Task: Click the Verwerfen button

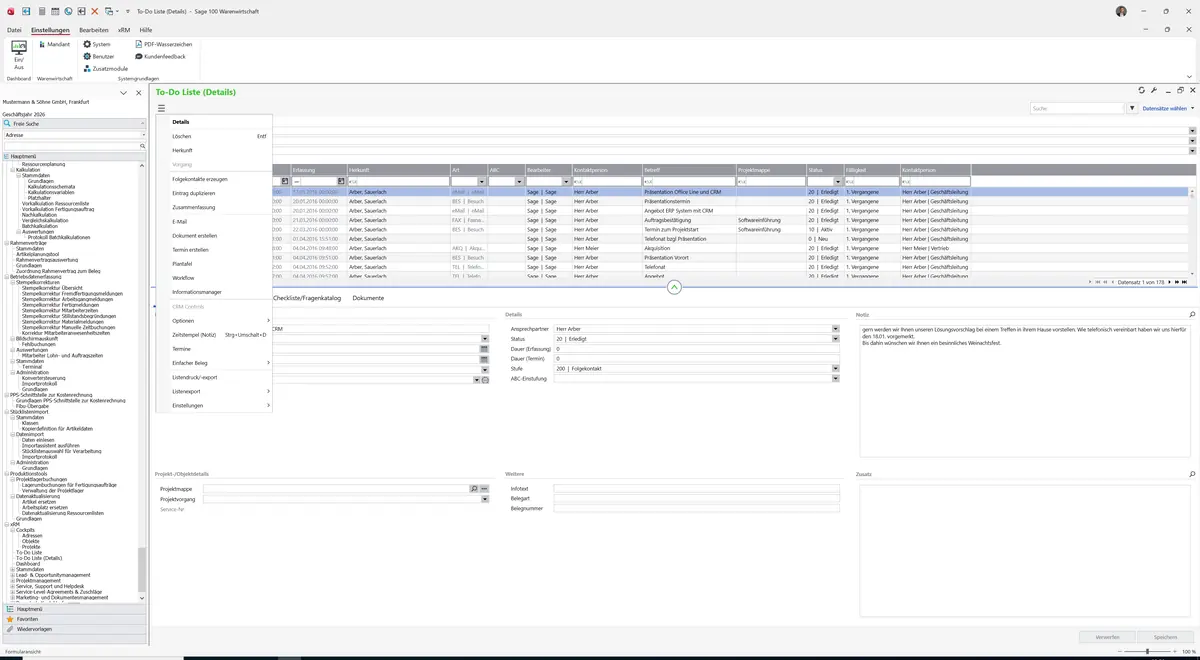Action: [x=1108, y=637]
